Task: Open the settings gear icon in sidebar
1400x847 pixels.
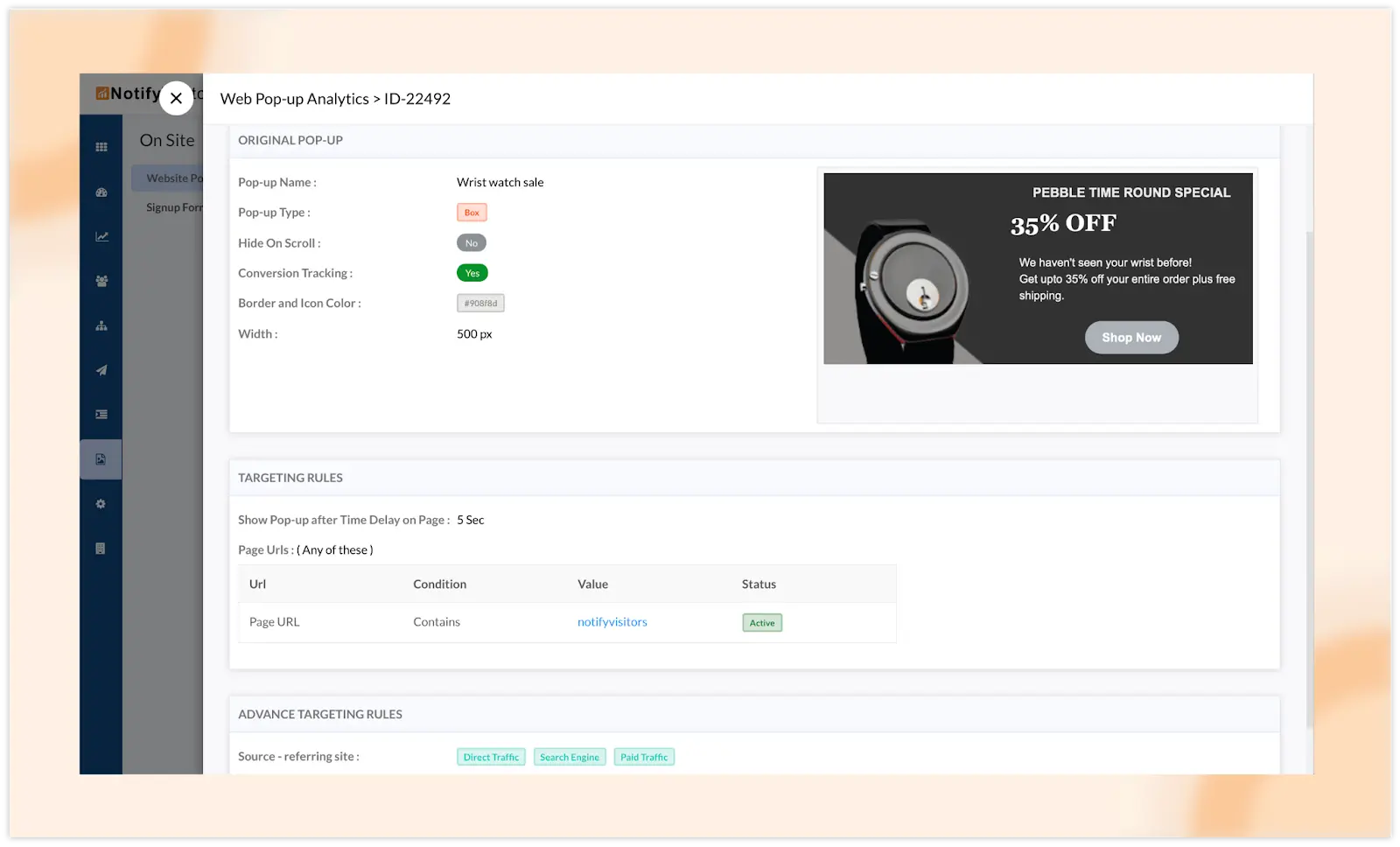Action: pos(101,504)
